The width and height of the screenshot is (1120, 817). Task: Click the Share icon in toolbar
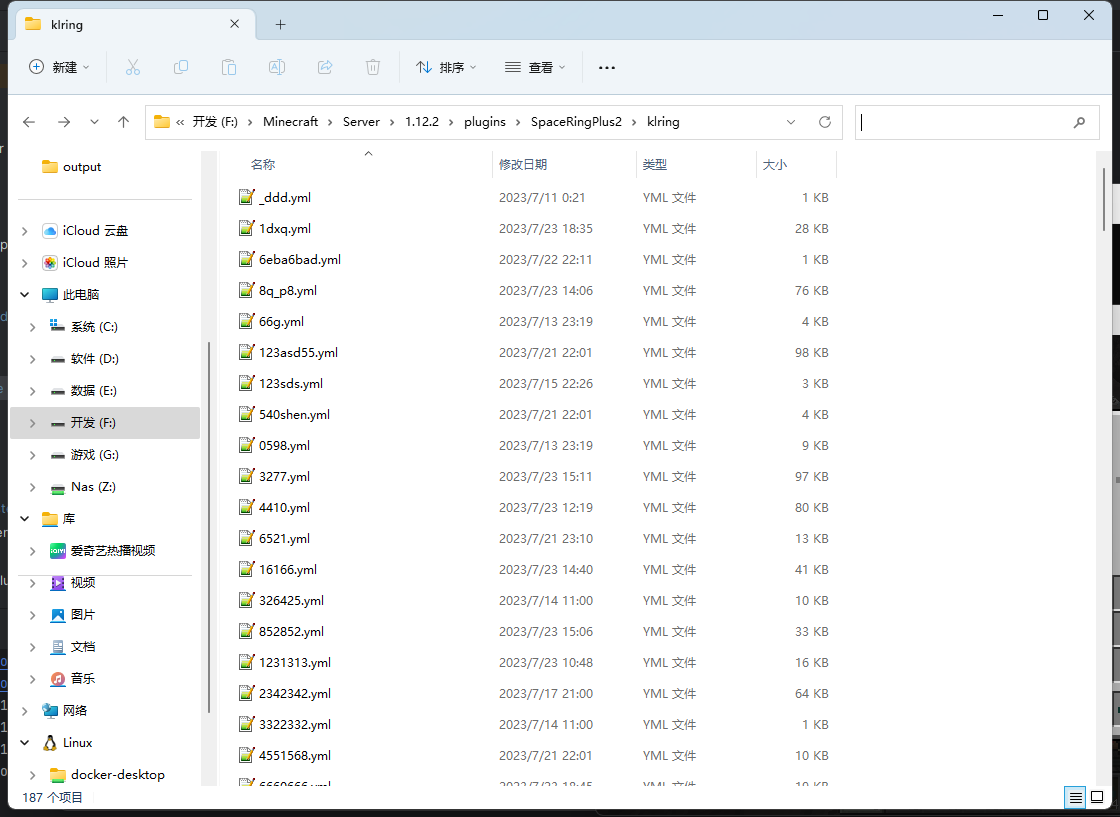(325, 67)
